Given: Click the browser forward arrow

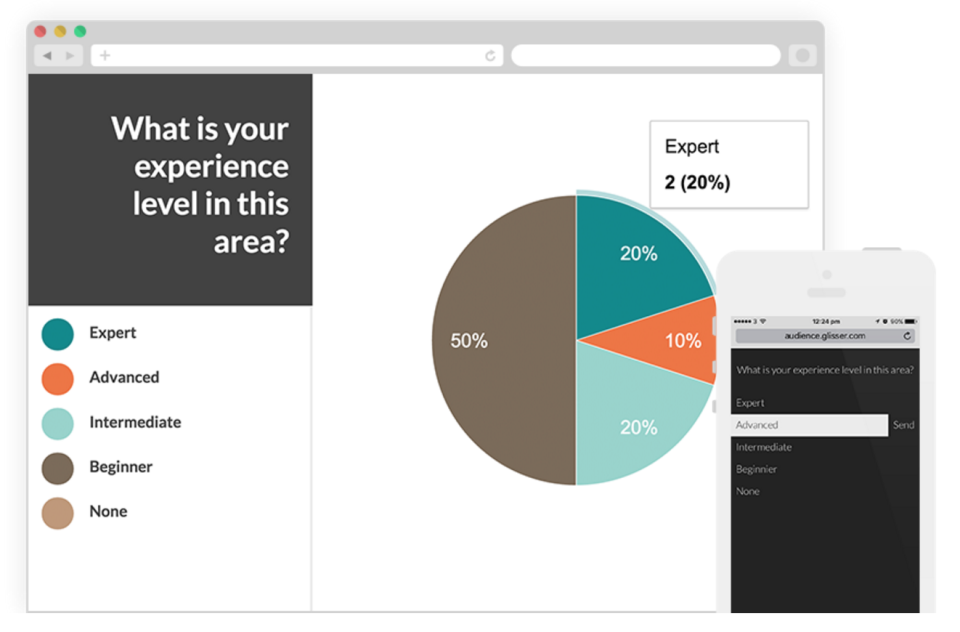Looking at the screenshot, I should click(x=70, y=56).
